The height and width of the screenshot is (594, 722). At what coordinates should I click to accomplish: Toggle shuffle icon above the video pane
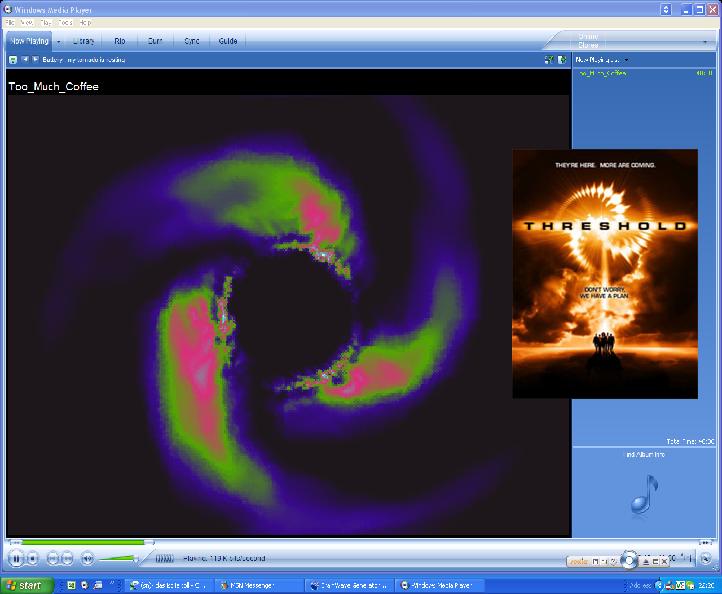[x=549, y=59]
